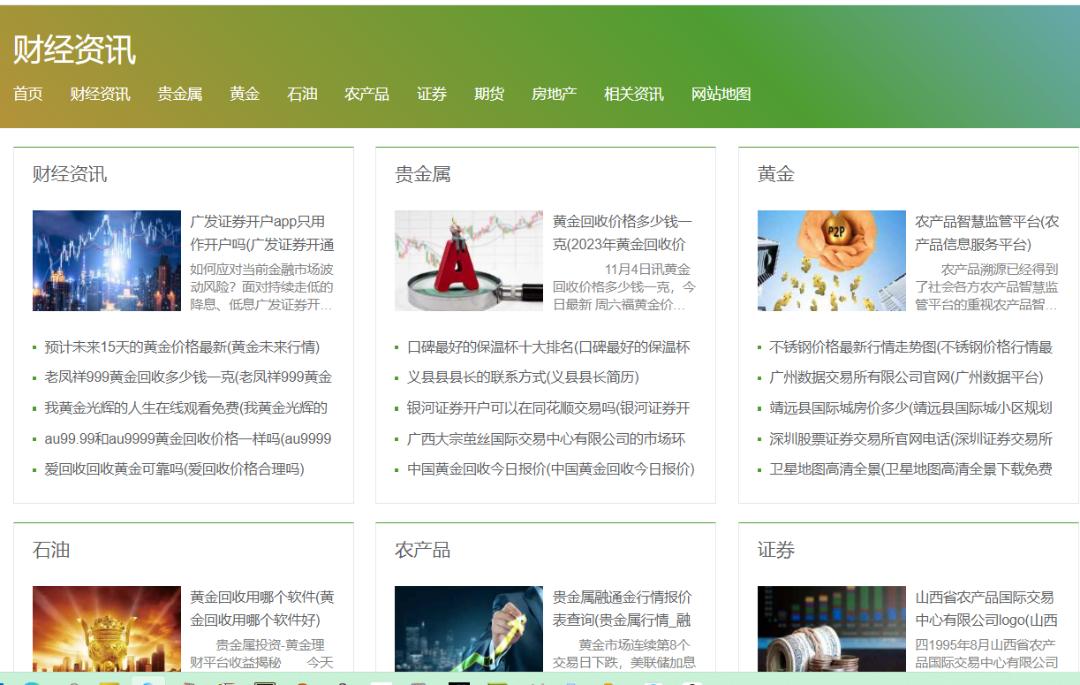1080x685 pixels.
Task: Click the 首页 navigation menu item
Action: pyautogui.click(x=28, y=94)
